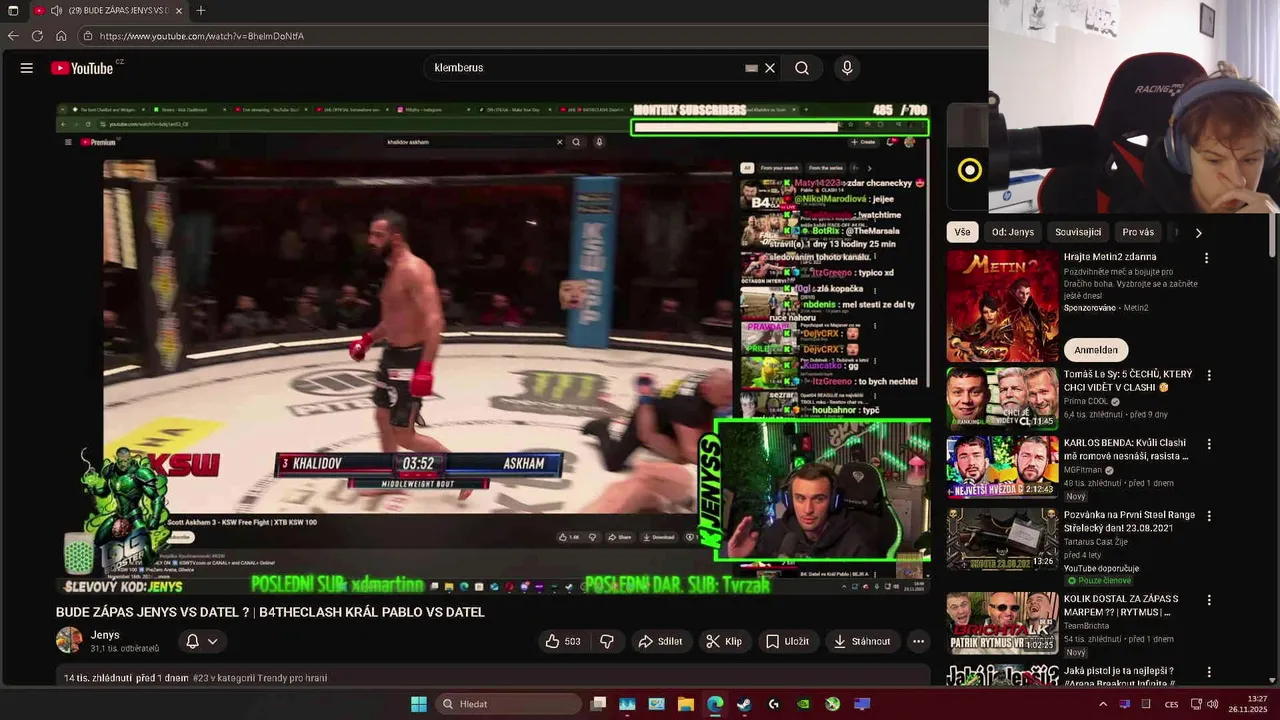Open tab actions menu icon

point(13,11)
